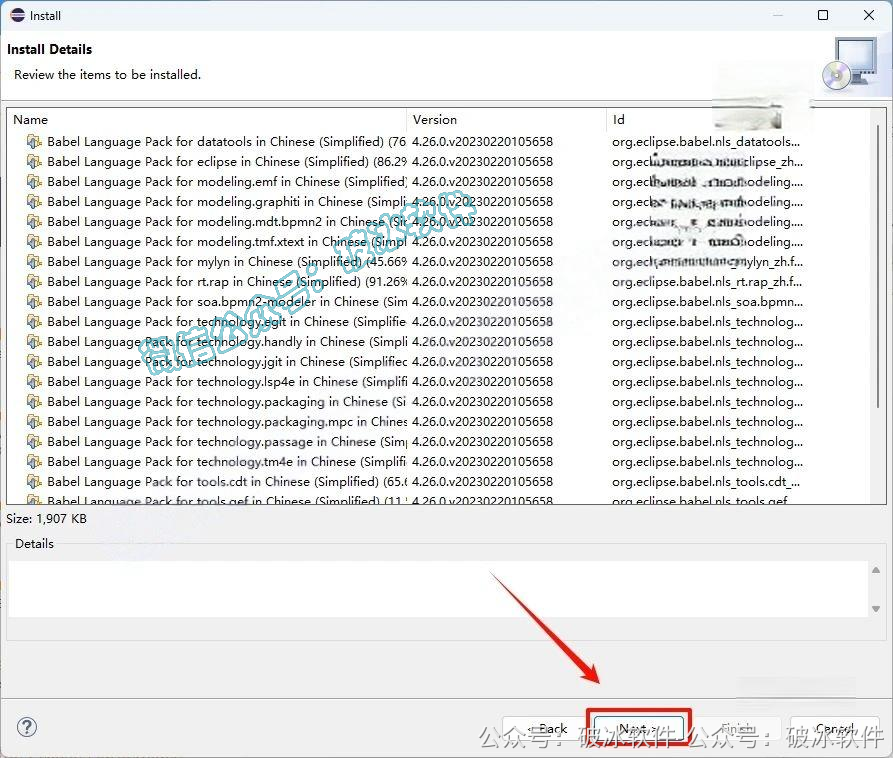Select Babel Language Pack for datatools row
This screenshot has height=758, width=893.
pos(439,141)
